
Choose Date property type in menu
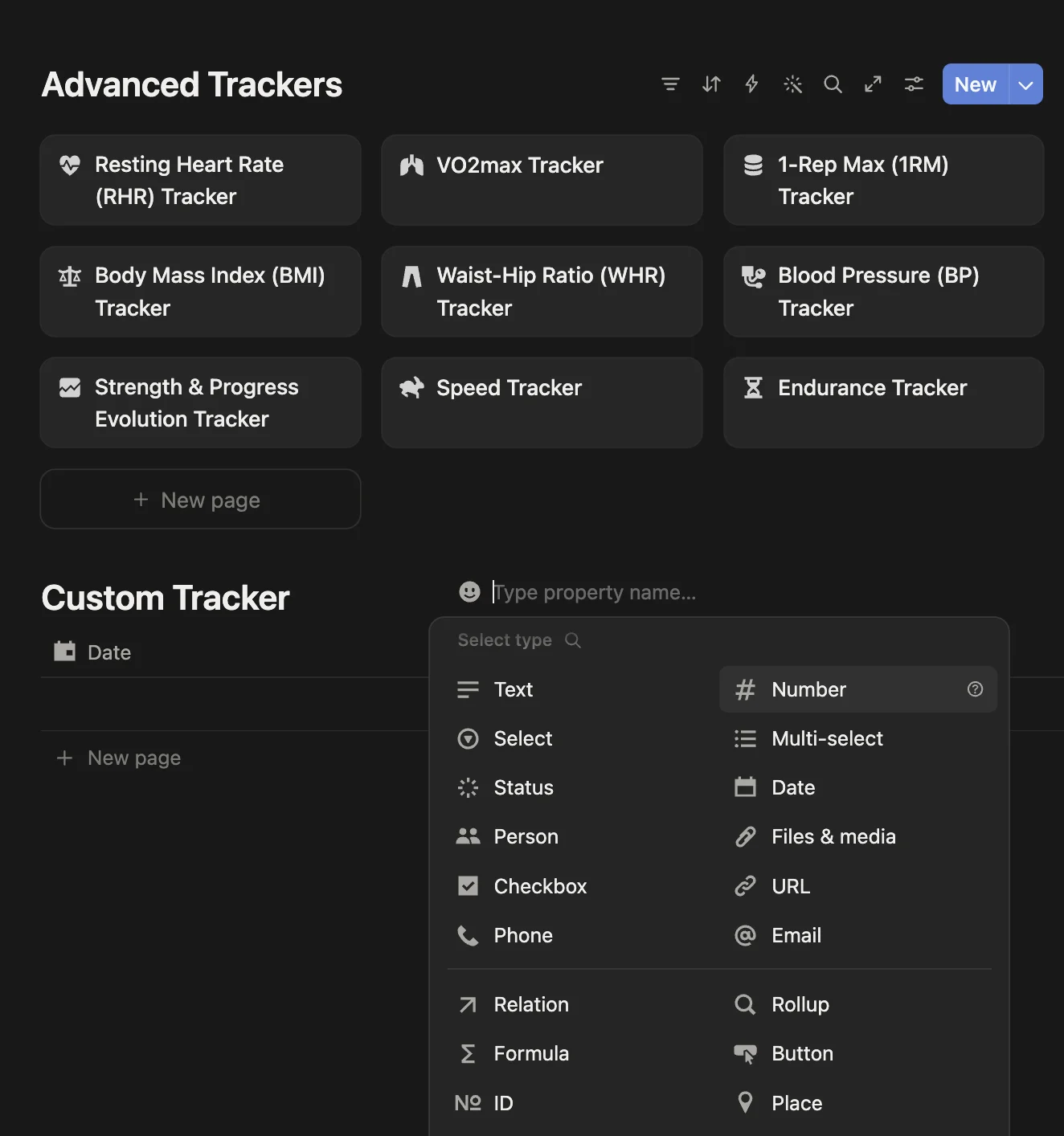[x=858, y=787]
